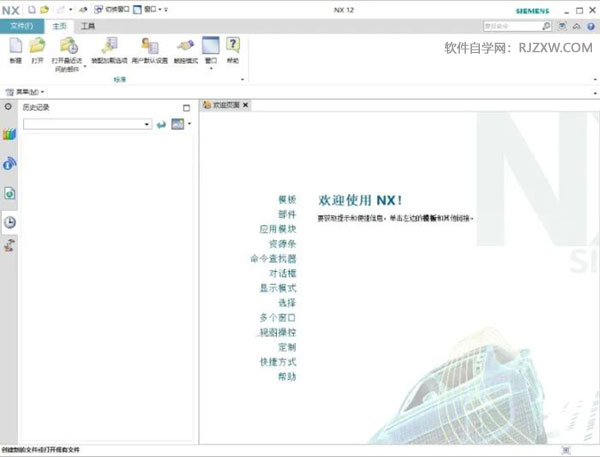Click the 窗口 window icon in ribbon
Image resolution: width=600 pixels, height=457 pixels.
[211, 46]
